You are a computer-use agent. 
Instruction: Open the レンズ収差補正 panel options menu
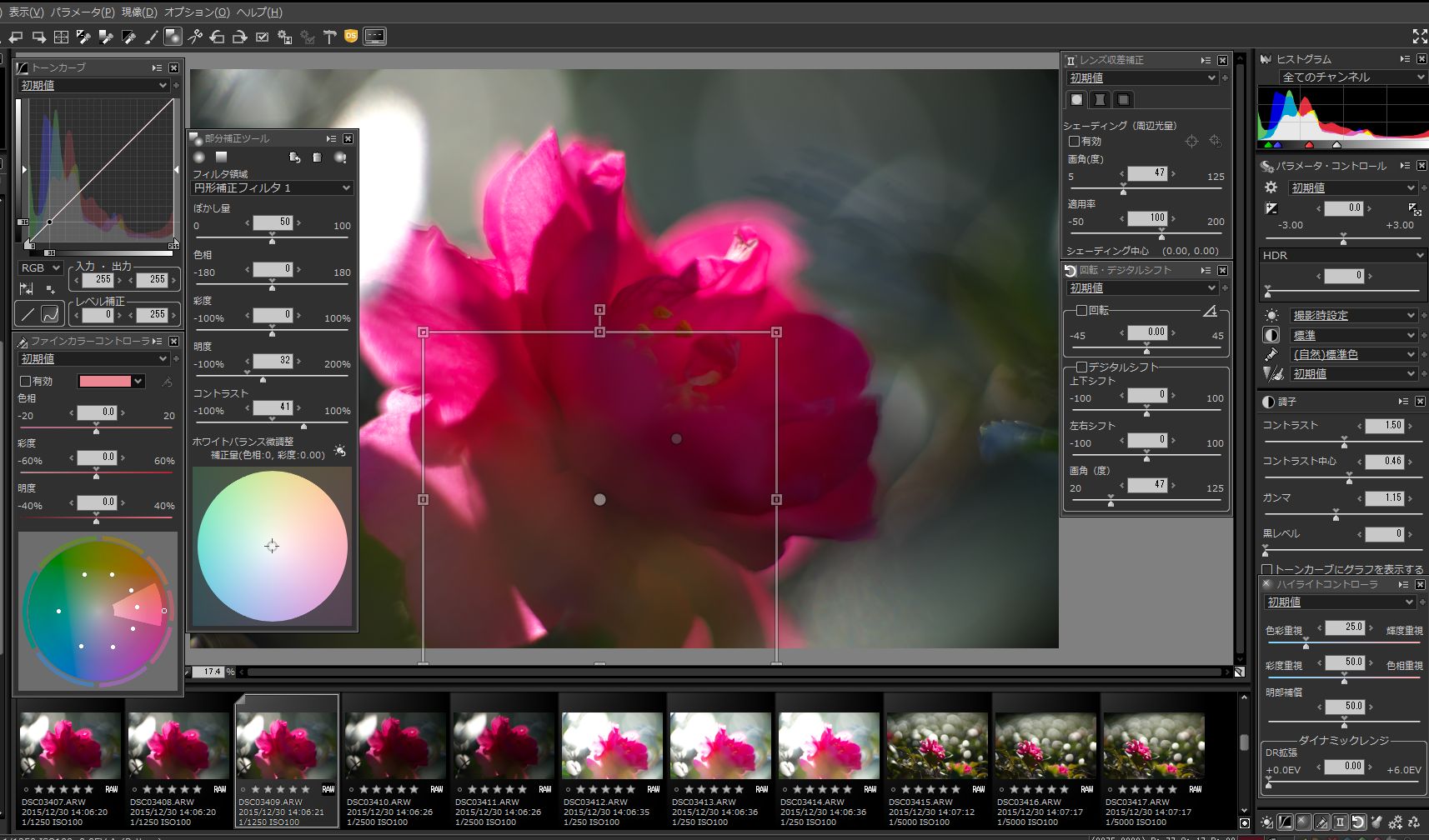point(1206,60)
